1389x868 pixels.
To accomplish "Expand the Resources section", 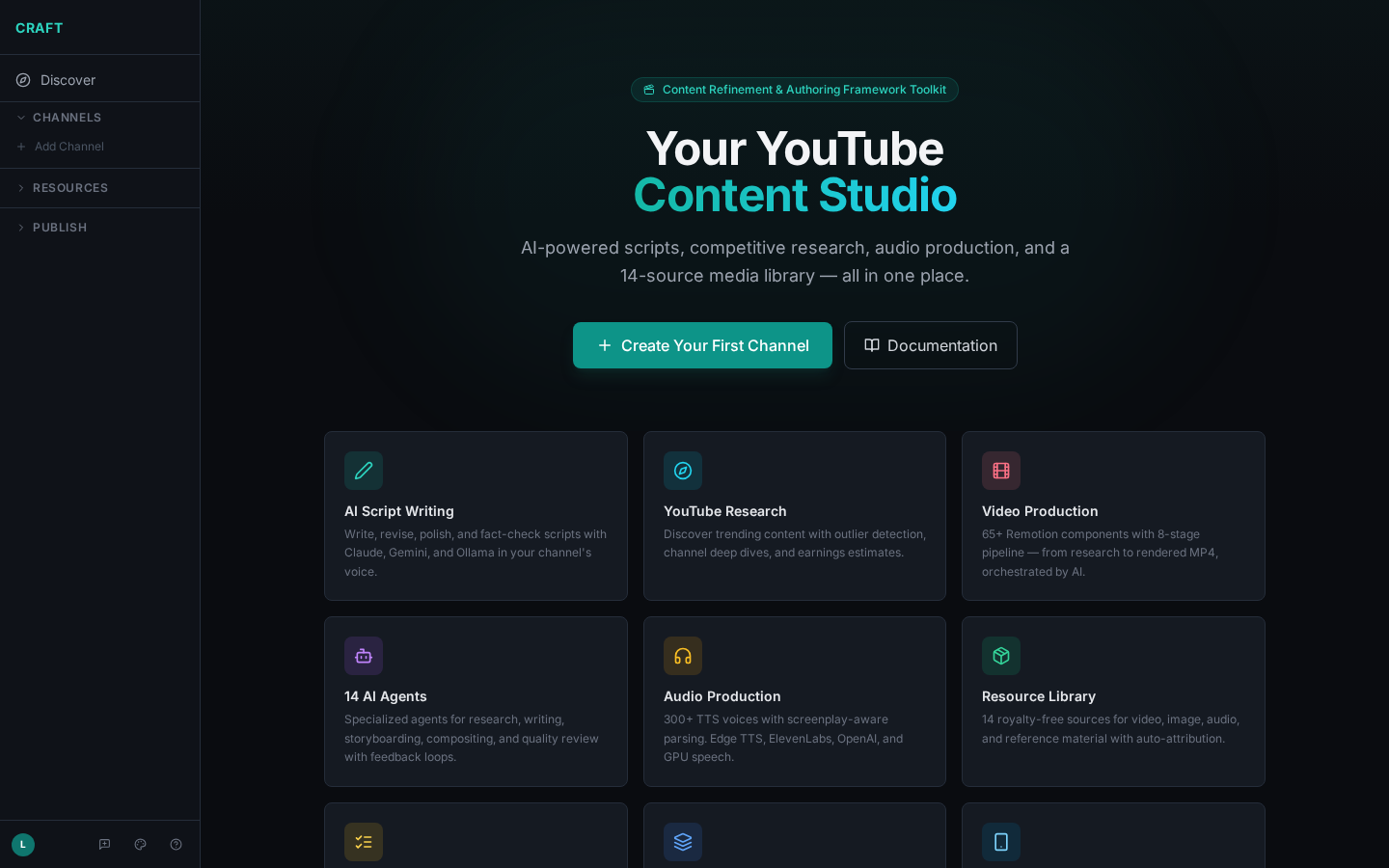I will (x=69, y=188).
